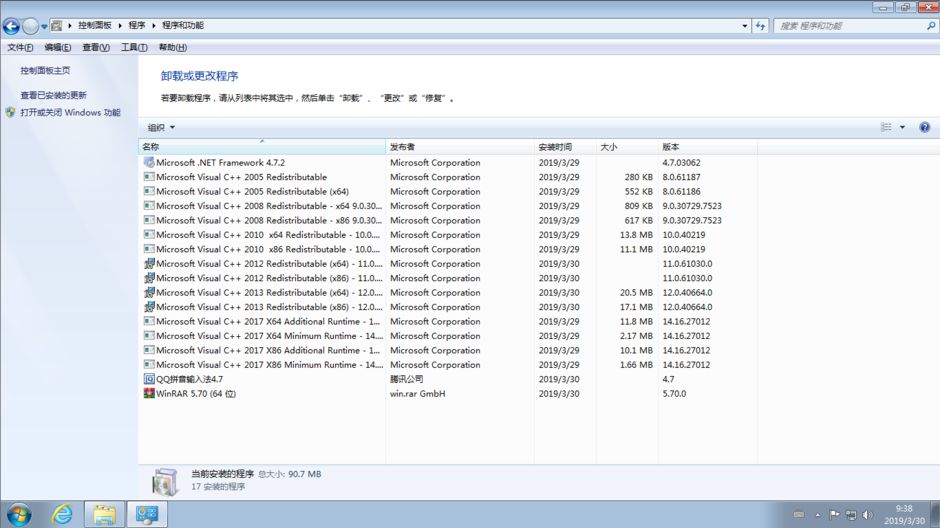The height and width of the screenshot is (528, 940).
Task: Open the volume speaker tray icon
Action: point(867,514)
